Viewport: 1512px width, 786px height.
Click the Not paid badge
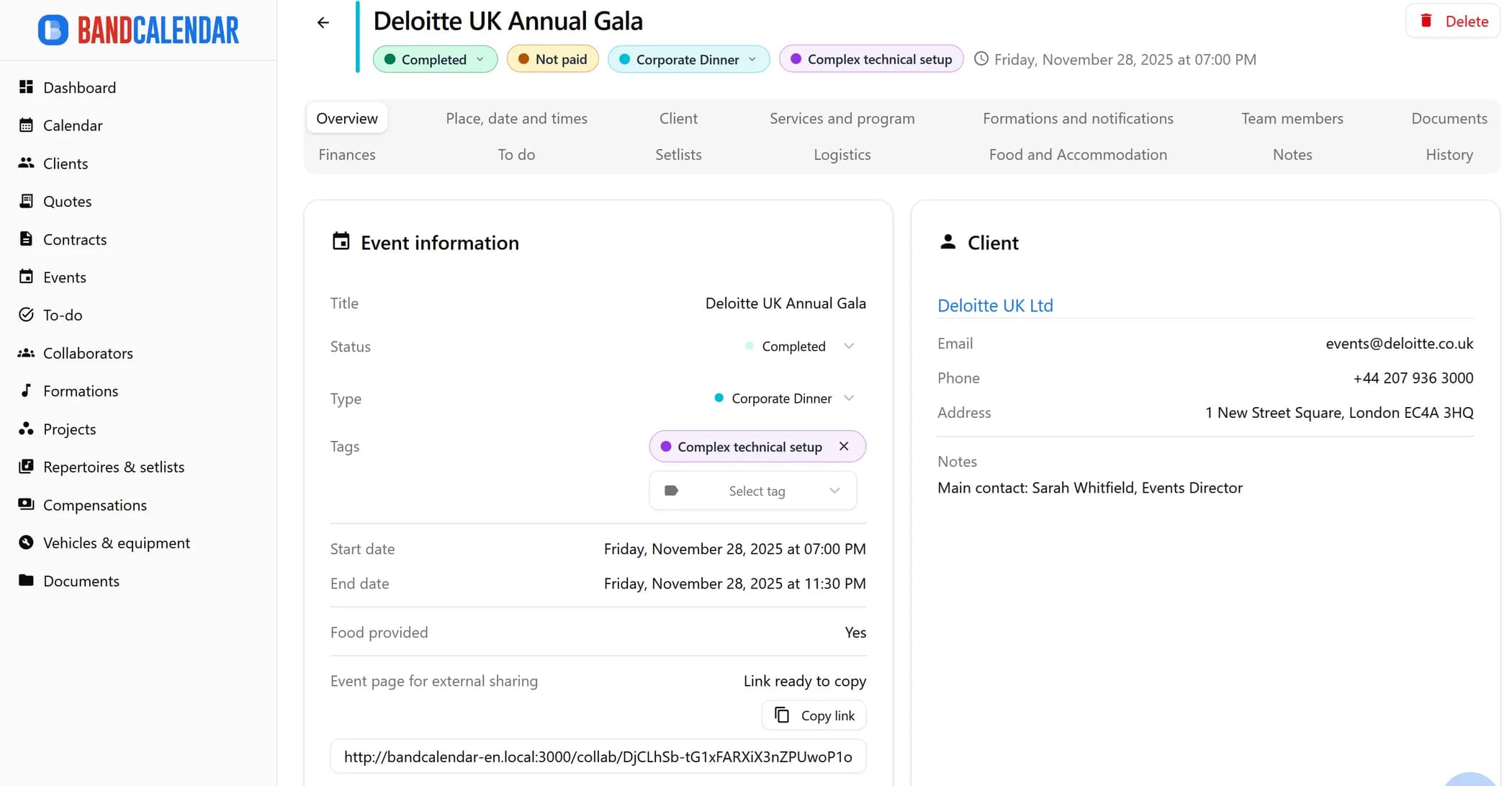coord(552,59)
